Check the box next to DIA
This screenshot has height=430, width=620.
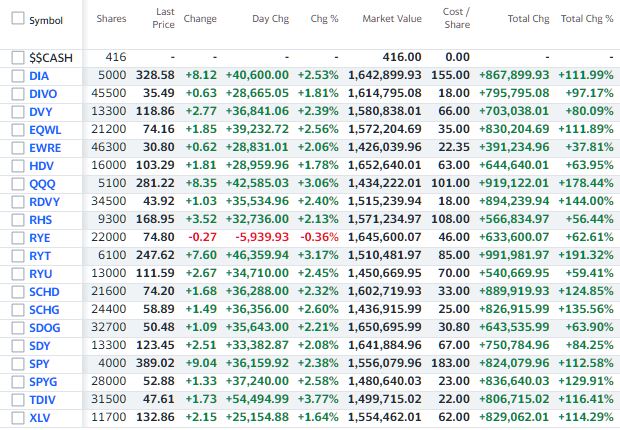tap(18, 75)
